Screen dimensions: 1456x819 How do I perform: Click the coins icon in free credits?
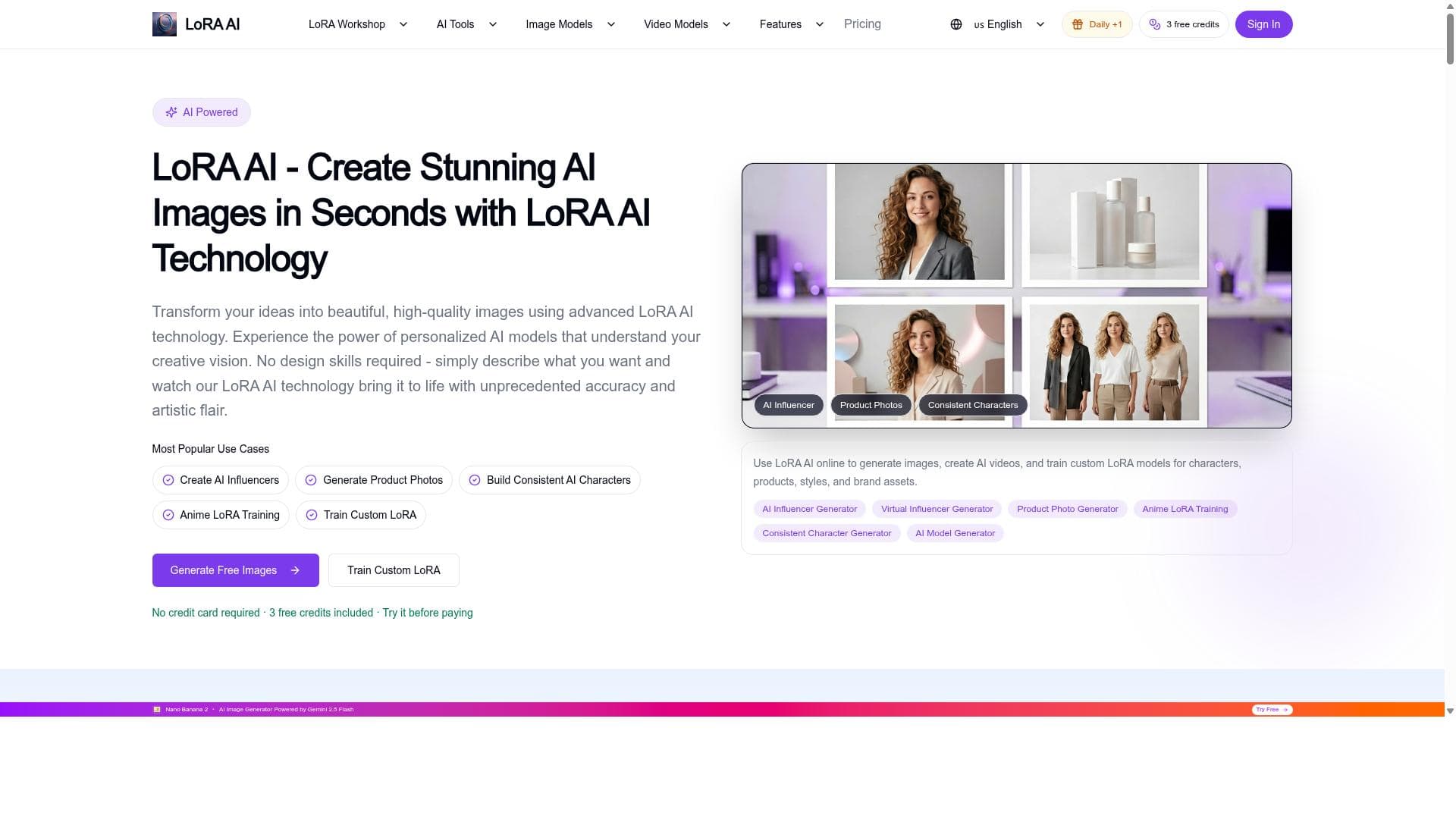click(x=1154, y=24)
